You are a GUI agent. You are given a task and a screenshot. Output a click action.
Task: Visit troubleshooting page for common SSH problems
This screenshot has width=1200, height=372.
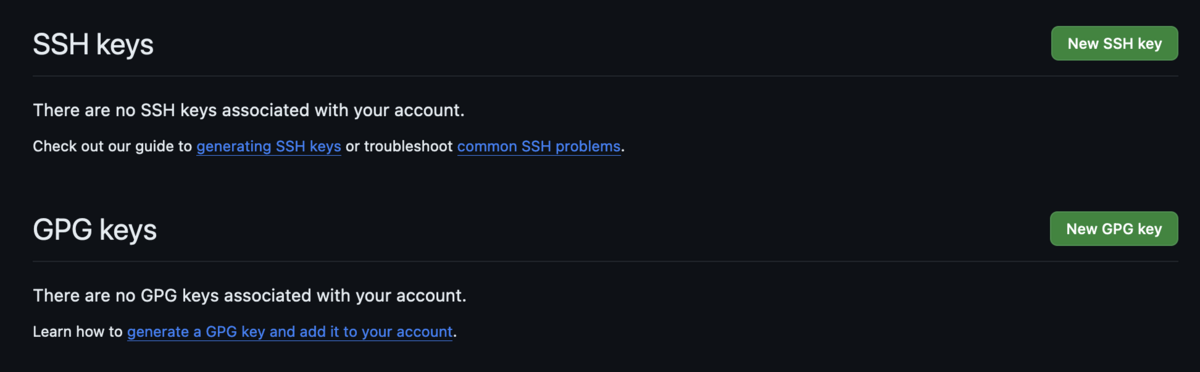539,146
